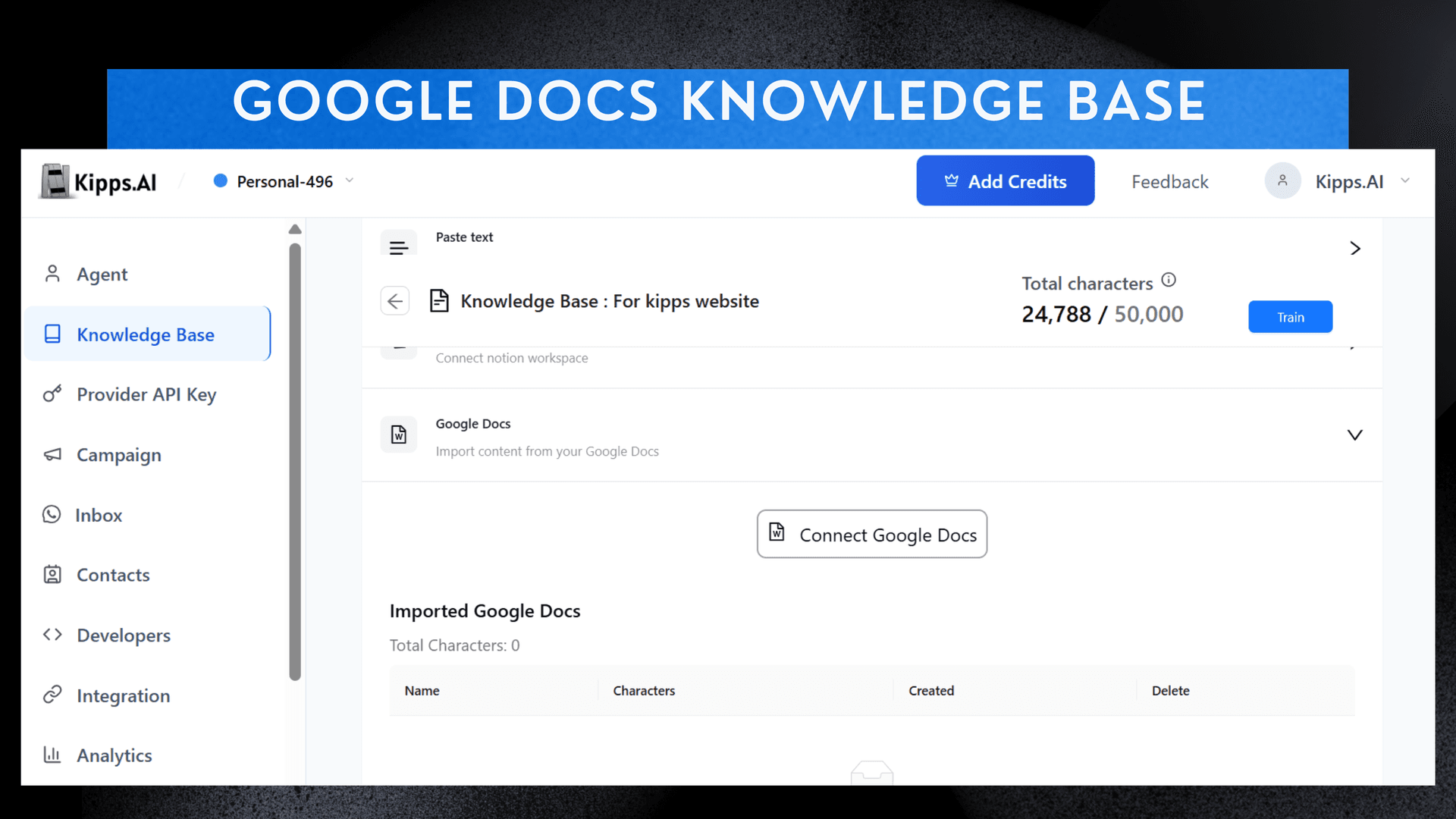Click the Contacts icon
Viewport: 1456px width, 819px height.
52,575
